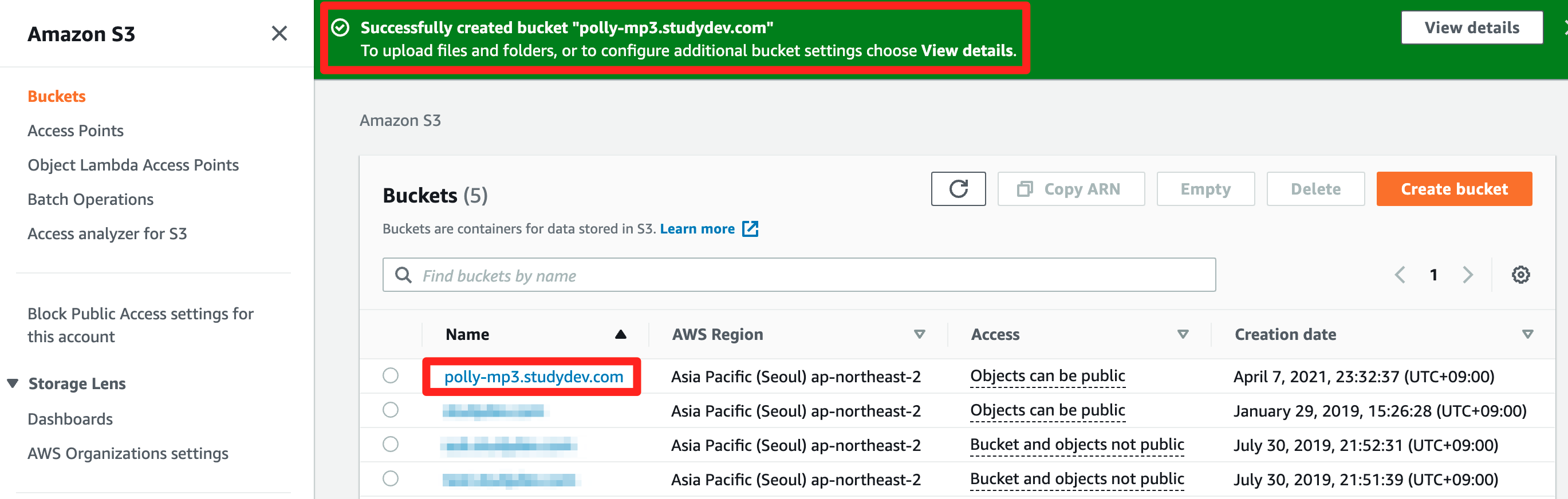
Task: Open Access analyzer for S3
Action: 107,233
